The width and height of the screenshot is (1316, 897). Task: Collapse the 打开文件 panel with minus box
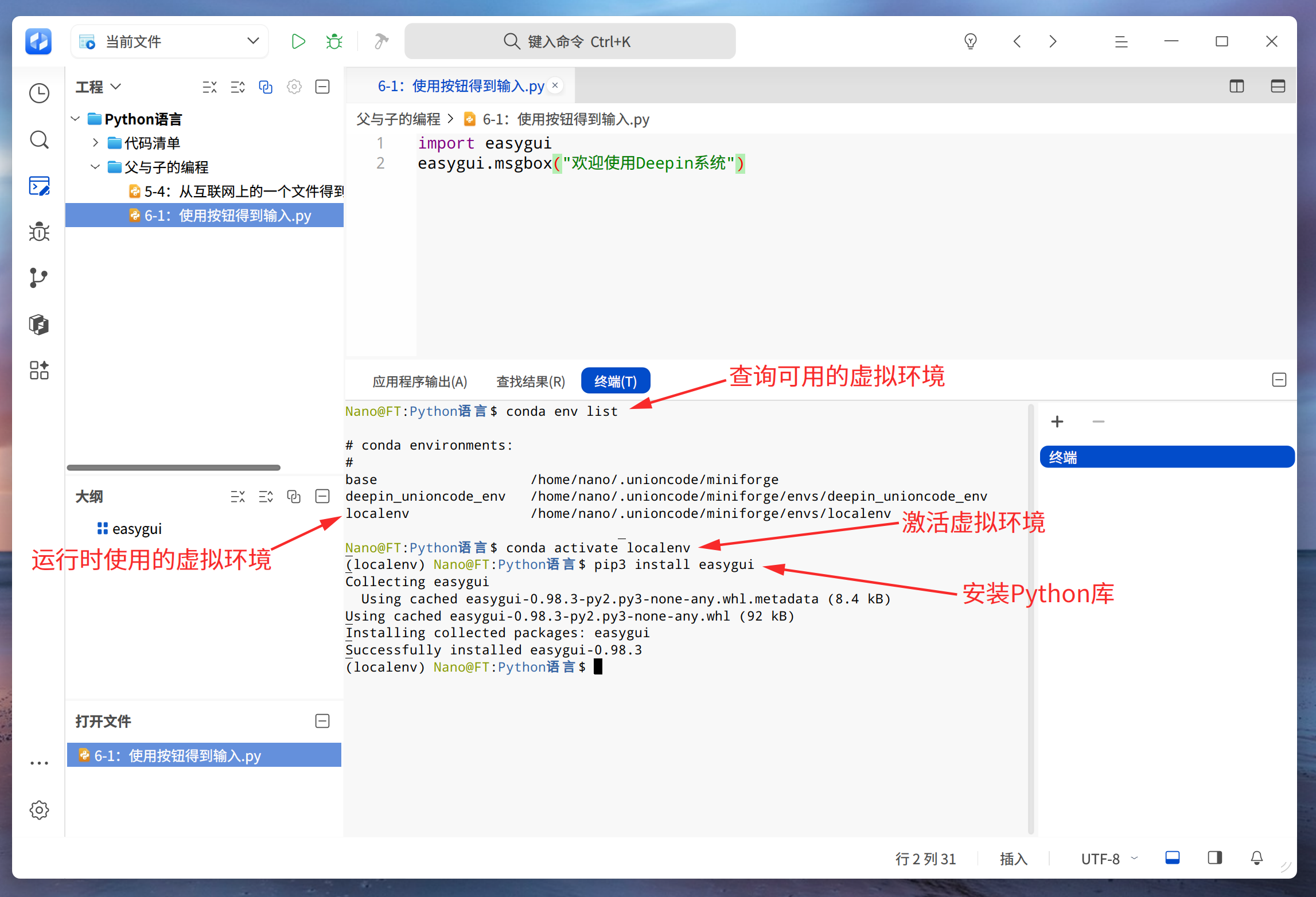[x=322, y=721]
